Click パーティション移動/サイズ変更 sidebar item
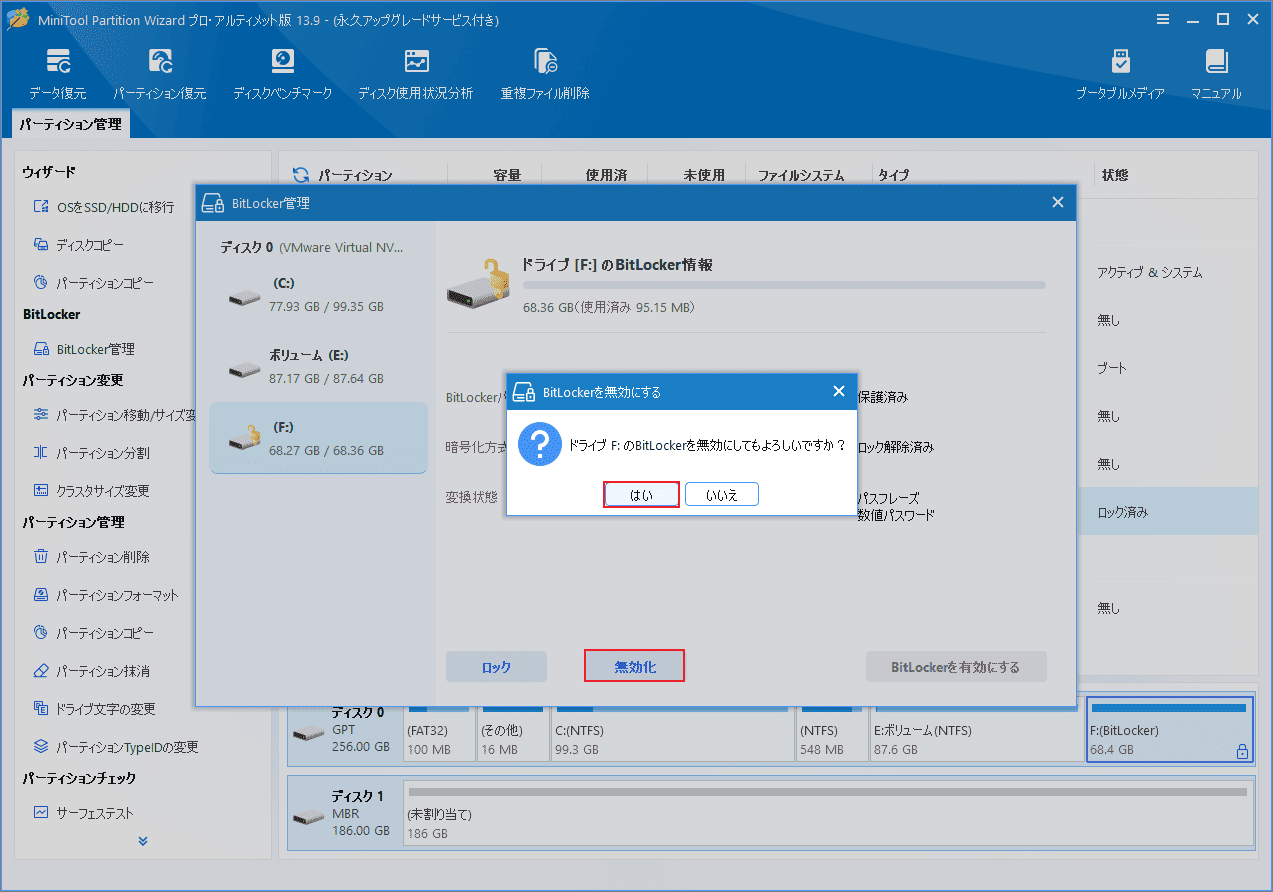This screenshot has width=1273, height=892. 114,415
